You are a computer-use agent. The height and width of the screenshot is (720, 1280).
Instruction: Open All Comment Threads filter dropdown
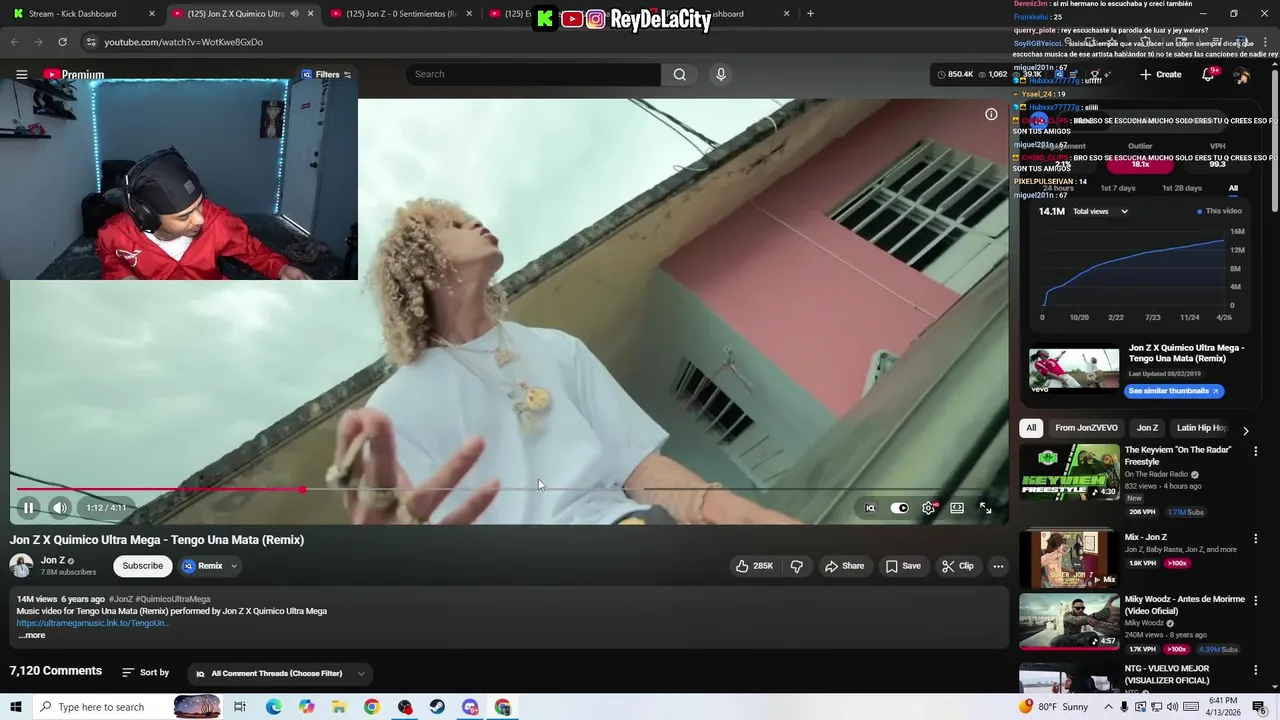point(282,674)
